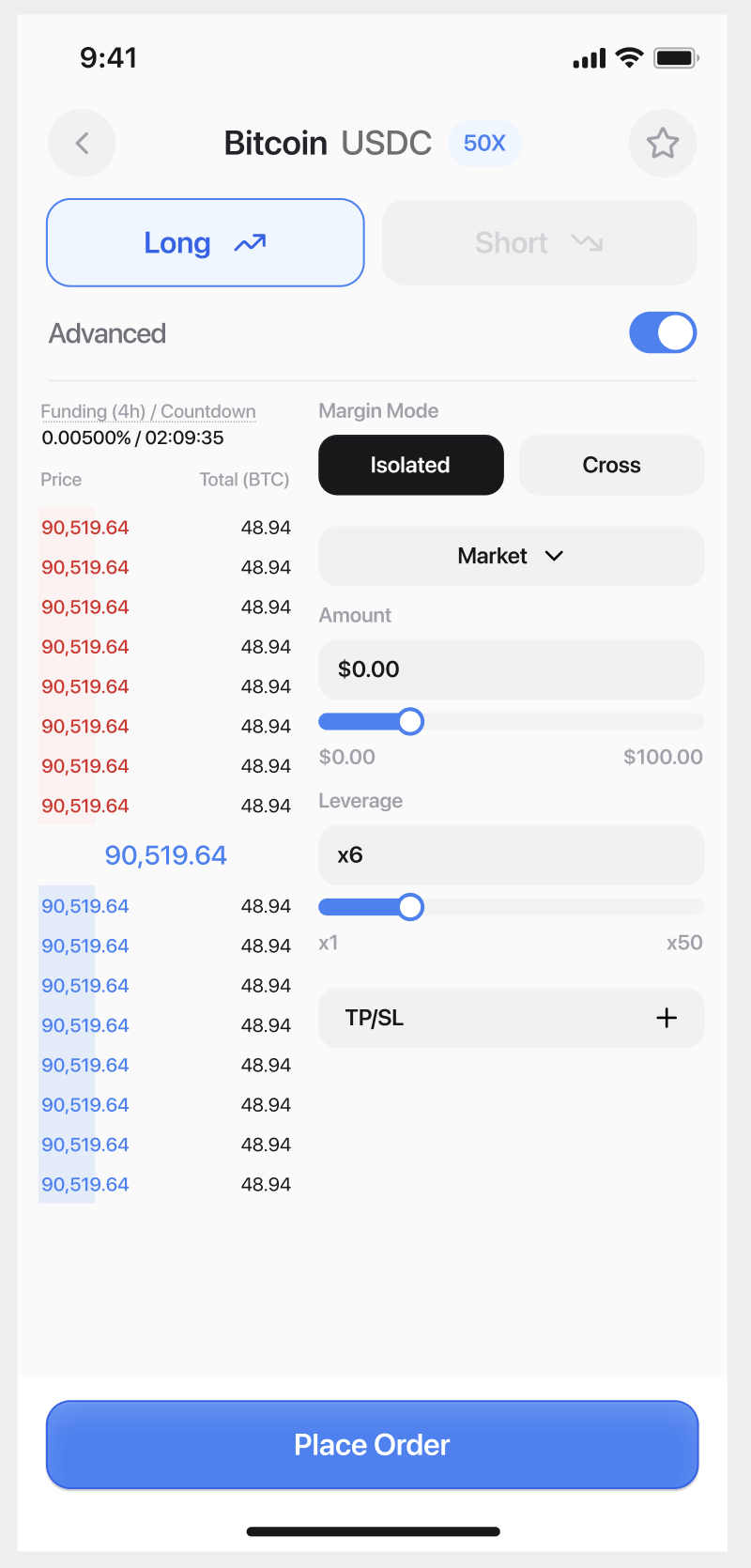The image size is (751, 1568).
Task: Click the Amount $0.00 input field
Action: (511, 669)
